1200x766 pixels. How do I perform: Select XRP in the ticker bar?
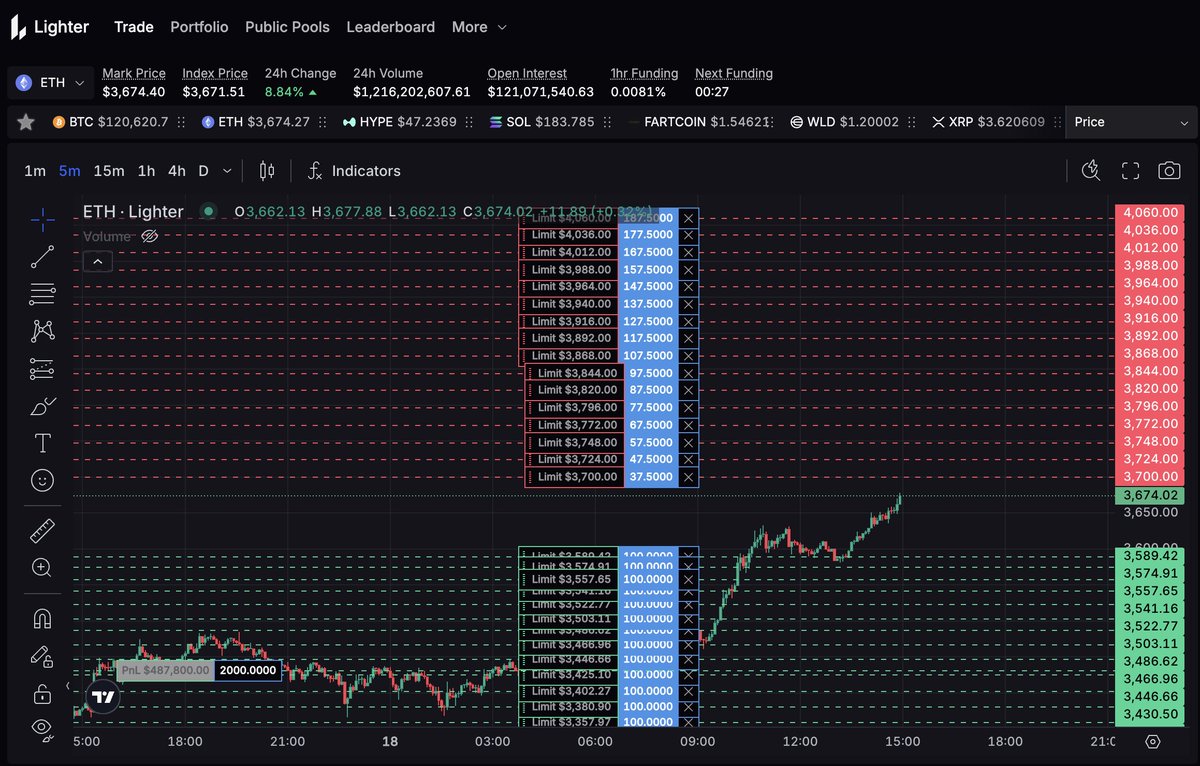point(988,122)
